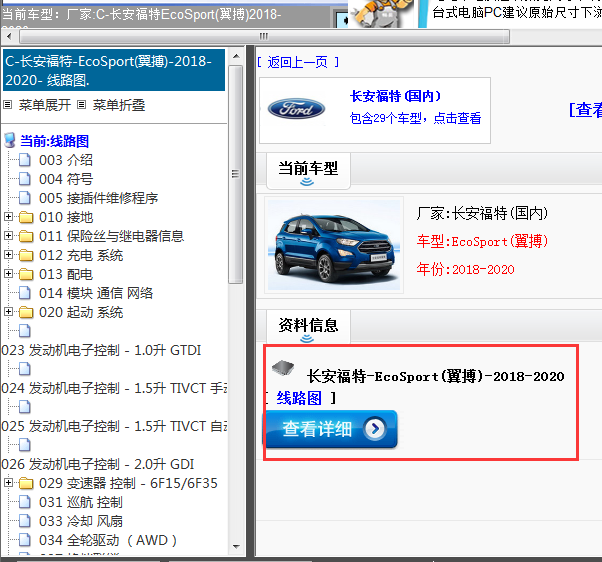The image size is (602, 562).
Task: Select 025 发动机电子控制 - 1.5升 TIVCT 自动 entry
Action: [x=114, y=426]
